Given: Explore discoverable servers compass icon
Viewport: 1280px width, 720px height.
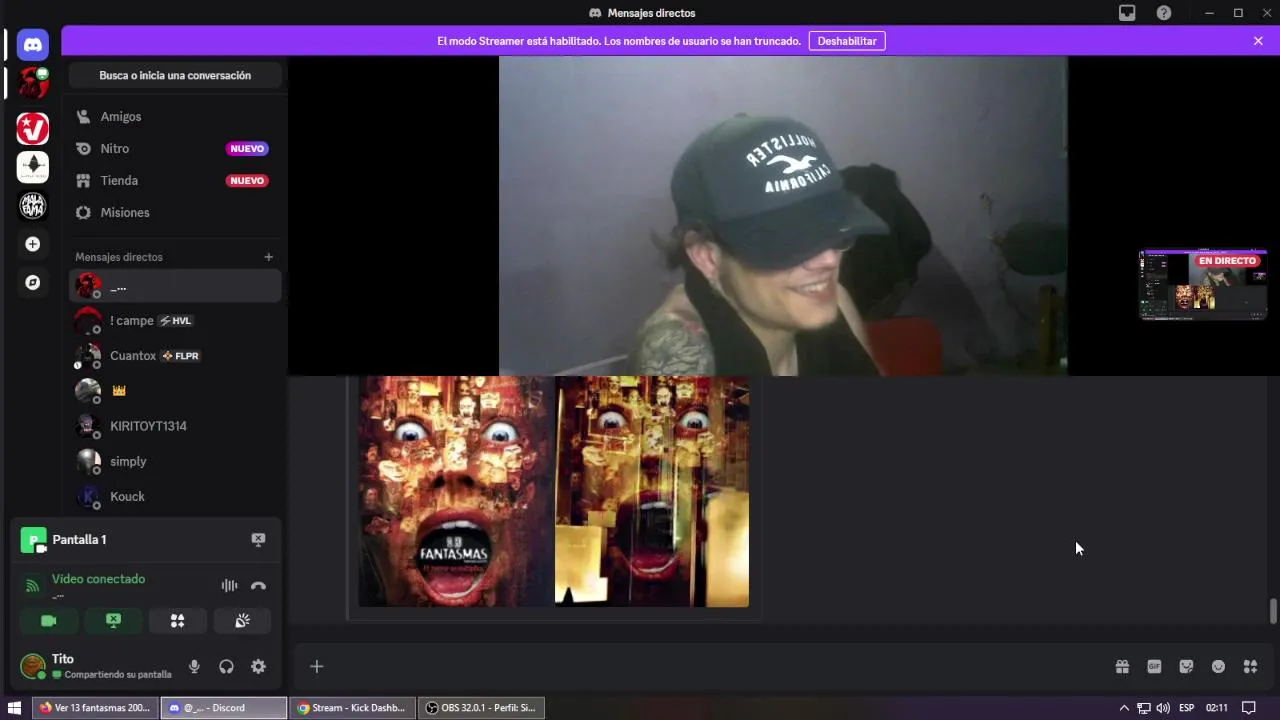Looking at the screenshot, I should point(33,283).
